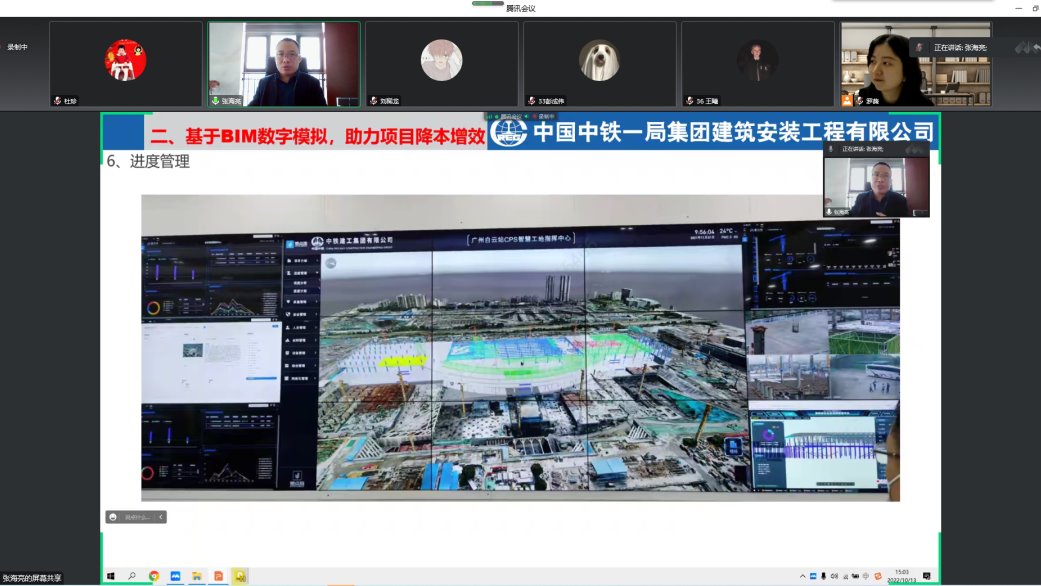Open Google Chrome from the shared taskbar

click(154, 576)
